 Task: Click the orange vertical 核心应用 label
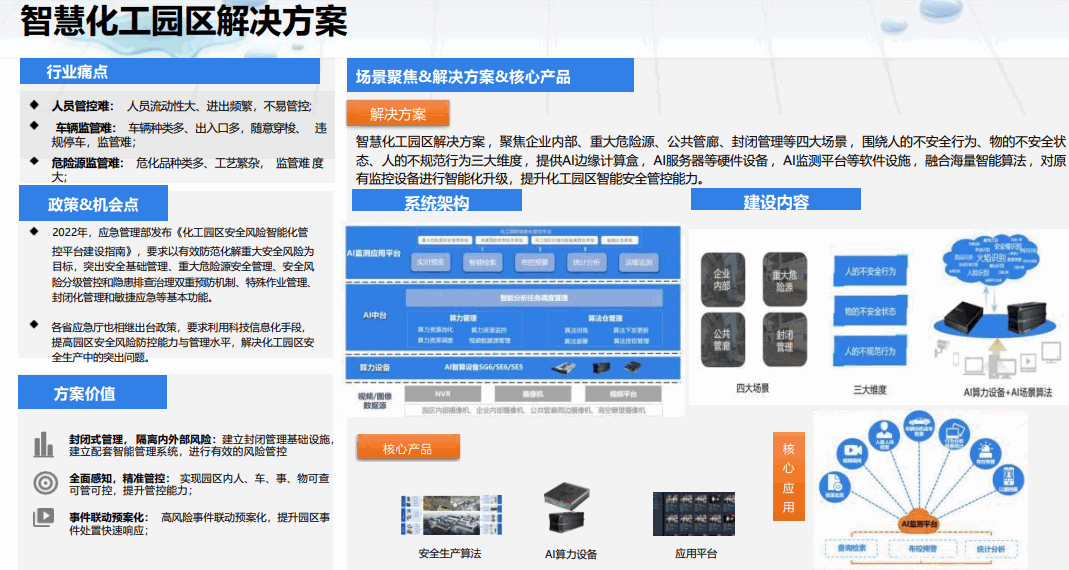[x=788, y=477]
